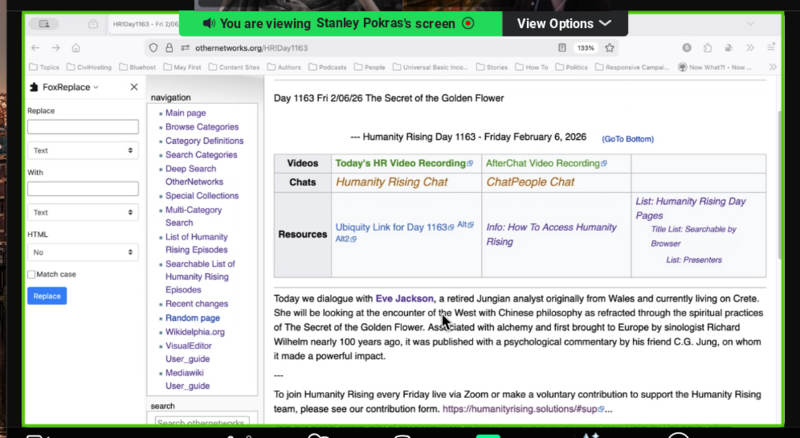This screenshot has width=800, height=438.
Task: Open the Podcasts bookmarks folder
Action: point(328,67)
